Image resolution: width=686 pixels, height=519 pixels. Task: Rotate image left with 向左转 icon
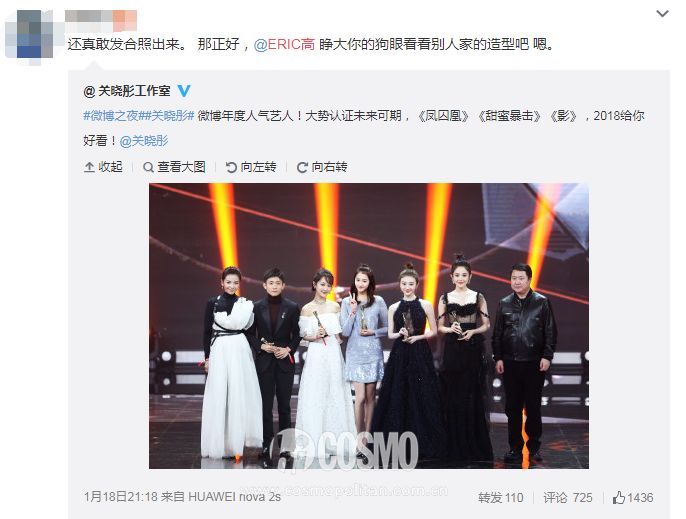pos(231,167)
